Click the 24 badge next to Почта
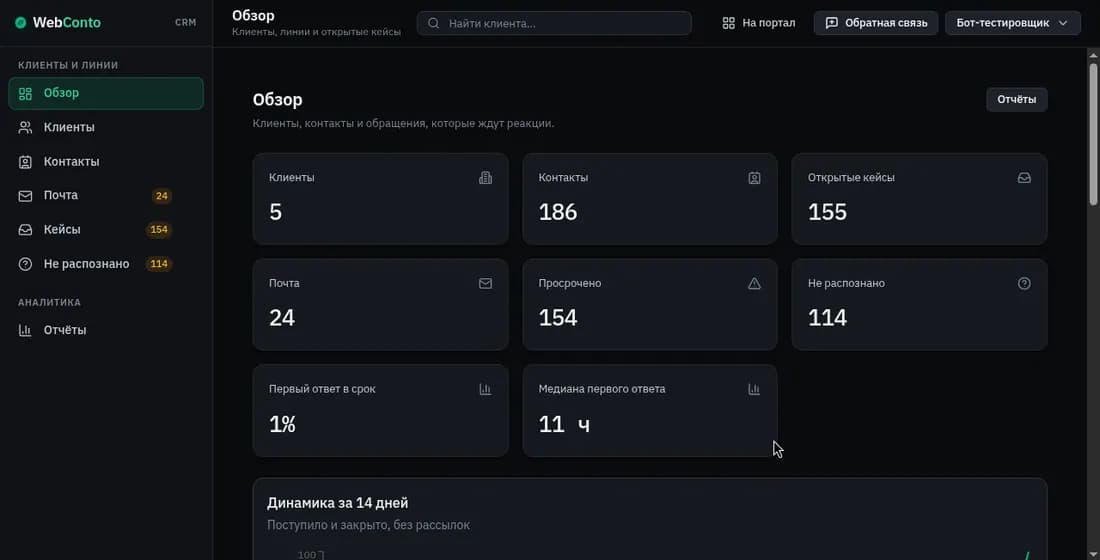The height and width of the screenshot is (560, 1100). 161,196
